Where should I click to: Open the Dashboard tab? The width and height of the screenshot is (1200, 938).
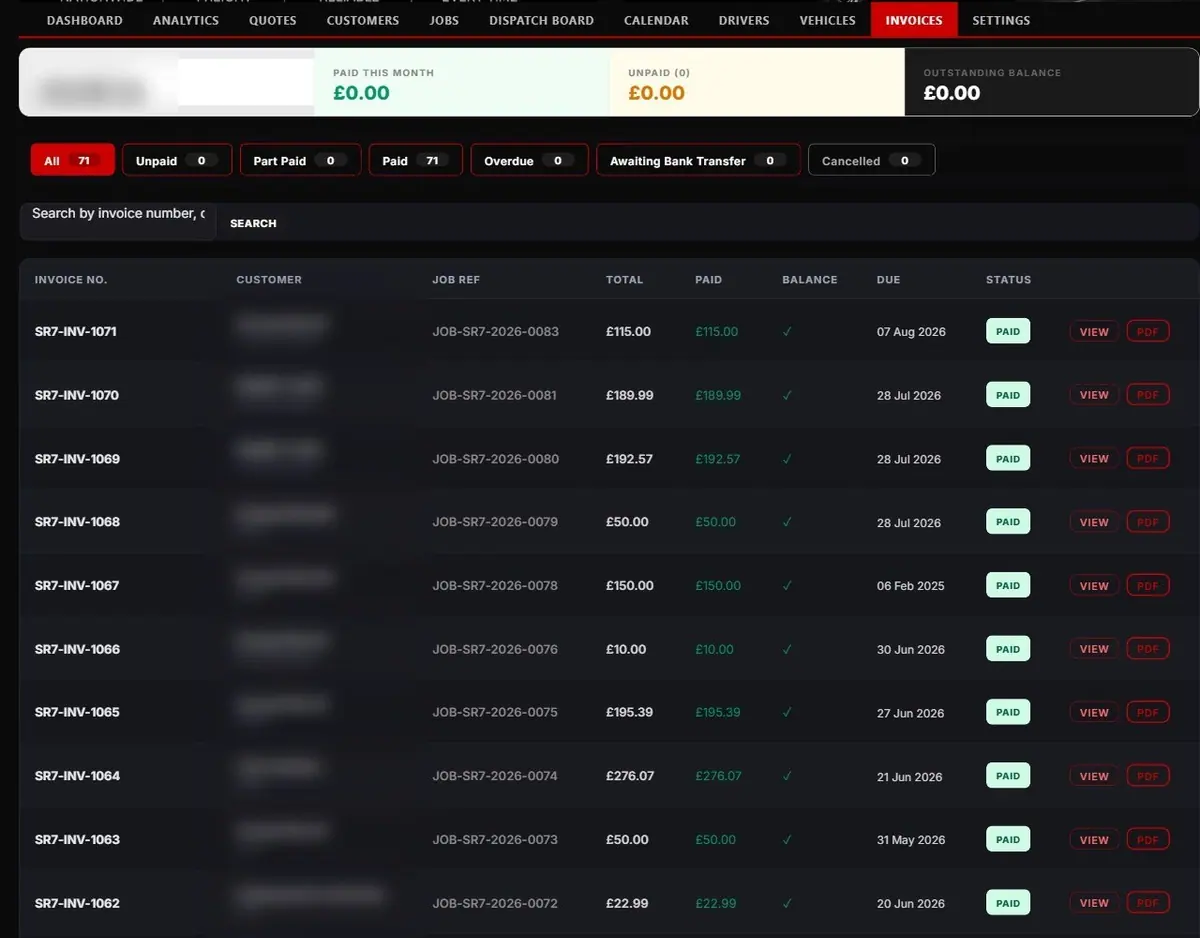tap(85, 20)
